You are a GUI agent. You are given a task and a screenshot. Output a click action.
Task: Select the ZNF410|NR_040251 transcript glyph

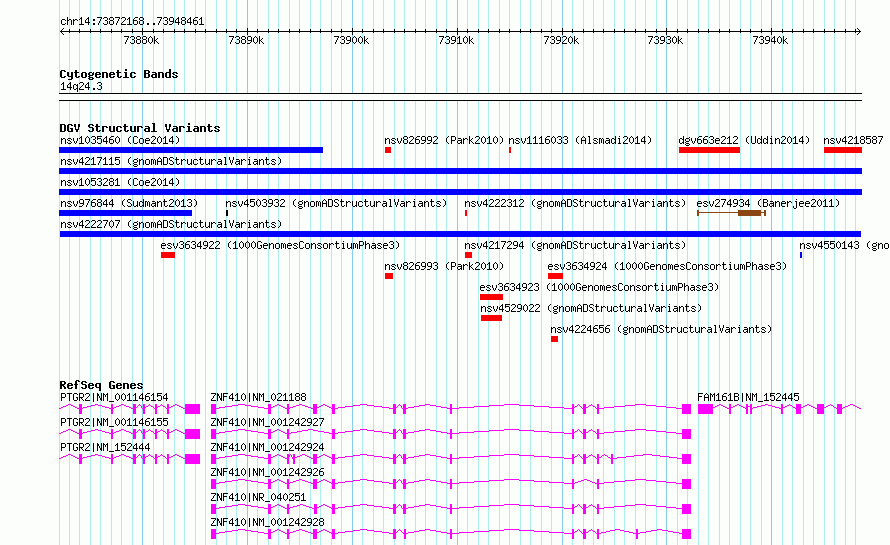(451, 509)
